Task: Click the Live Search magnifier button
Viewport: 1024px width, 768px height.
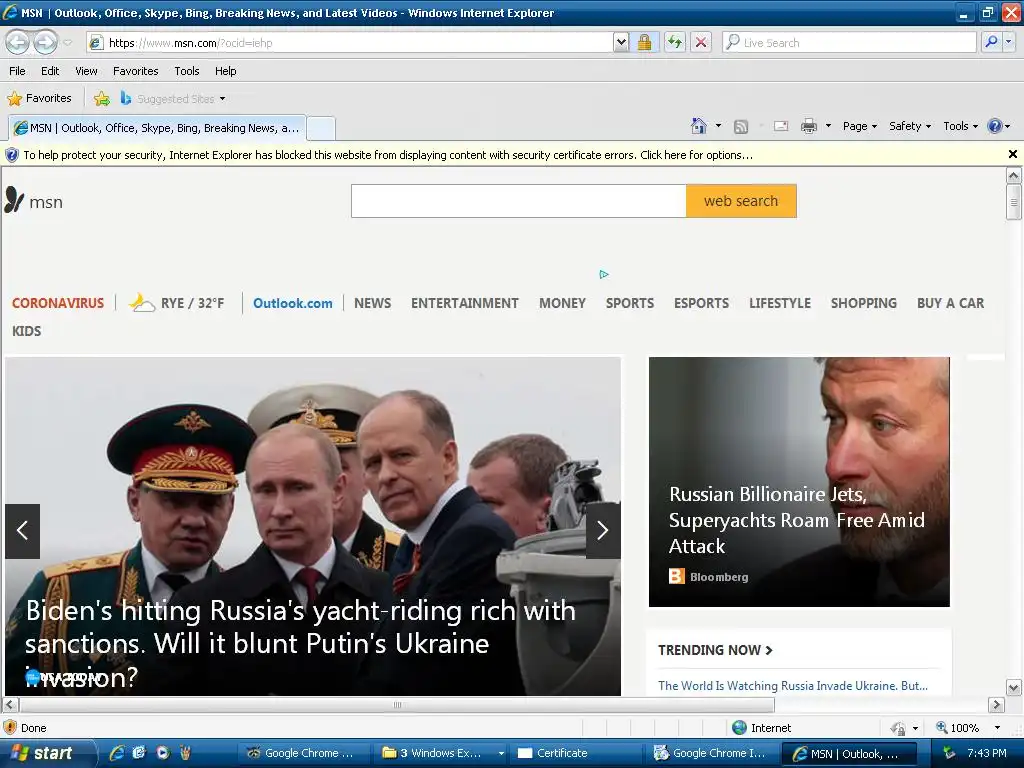Action: (x=991, y=43)
